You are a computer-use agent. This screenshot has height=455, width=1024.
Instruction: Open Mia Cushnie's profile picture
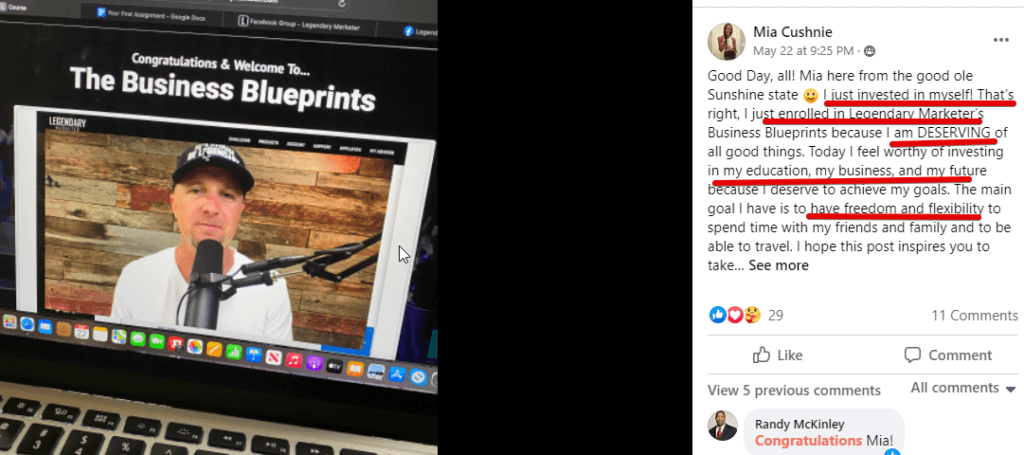coord(726,41)
